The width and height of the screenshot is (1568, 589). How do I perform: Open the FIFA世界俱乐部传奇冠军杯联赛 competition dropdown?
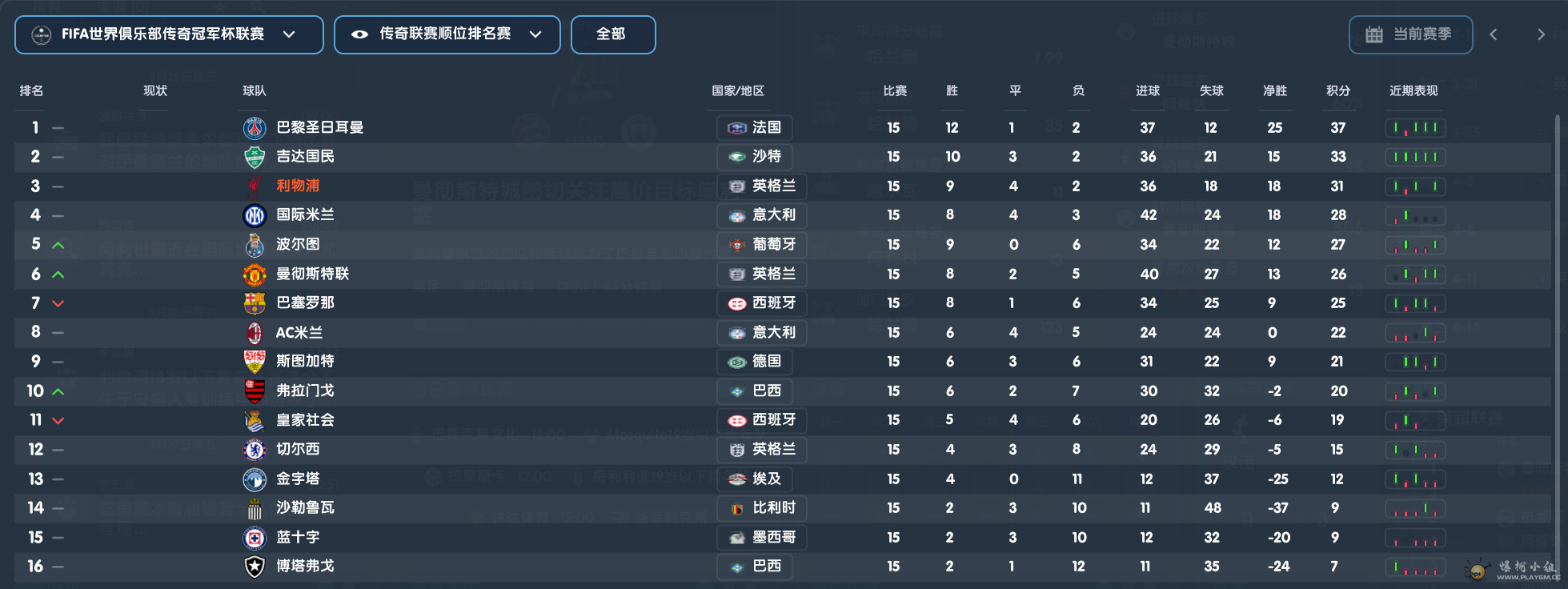click(x=169, y=35)
